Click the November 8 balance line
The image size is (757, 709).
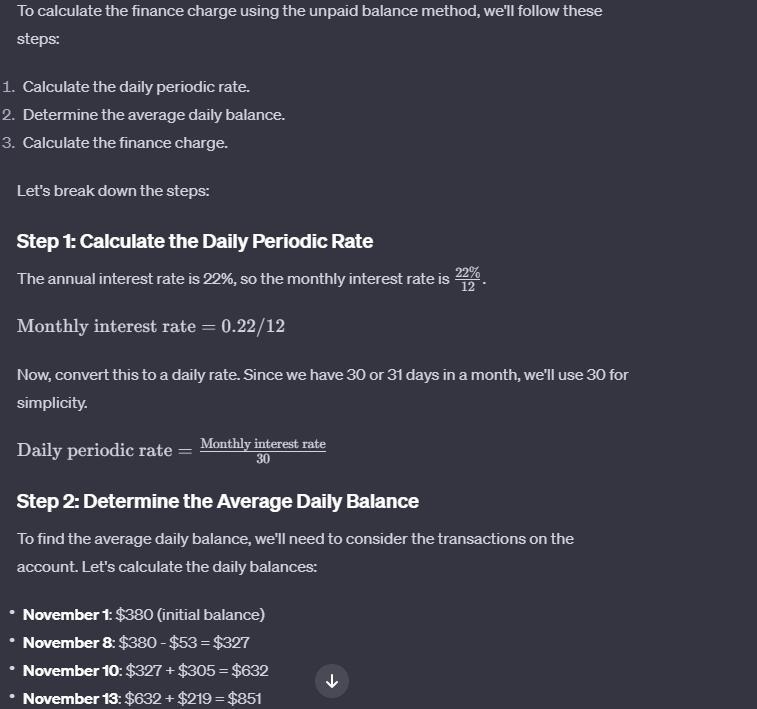[136, 643]
